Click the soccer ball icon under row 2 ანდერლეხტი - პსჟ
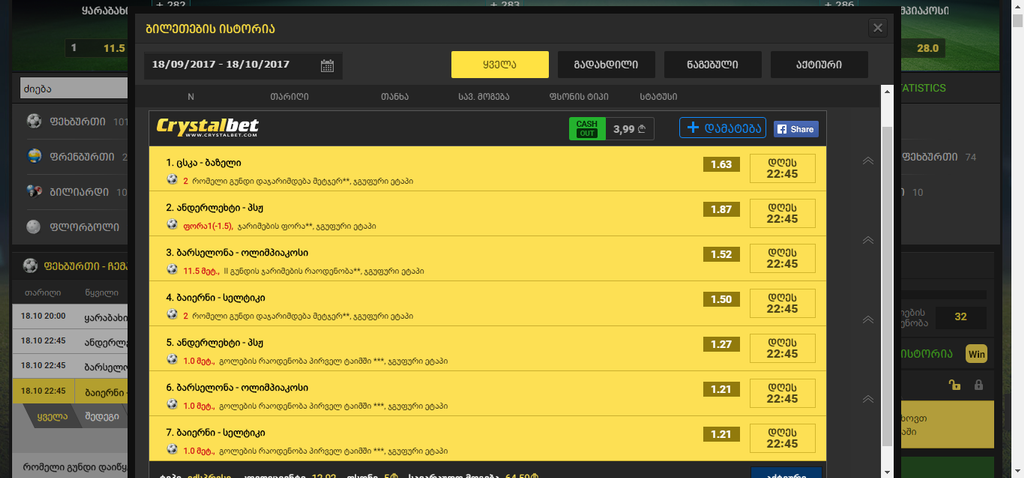Image resolution: width=1024 pixels, height=478 pixels. 172,224
